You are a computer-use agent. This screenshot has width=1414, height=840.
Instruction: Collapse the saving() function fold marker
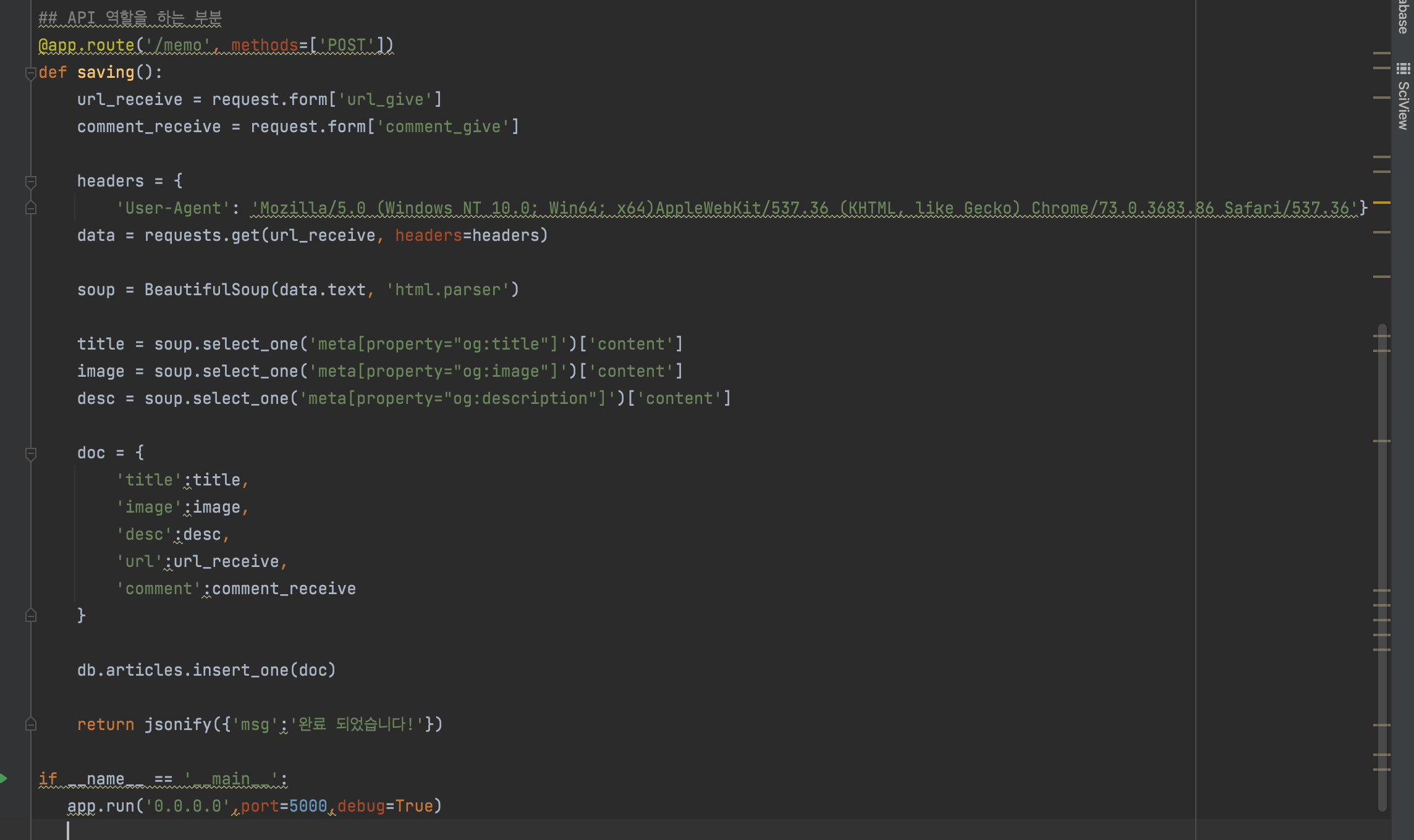coord(30,73)
